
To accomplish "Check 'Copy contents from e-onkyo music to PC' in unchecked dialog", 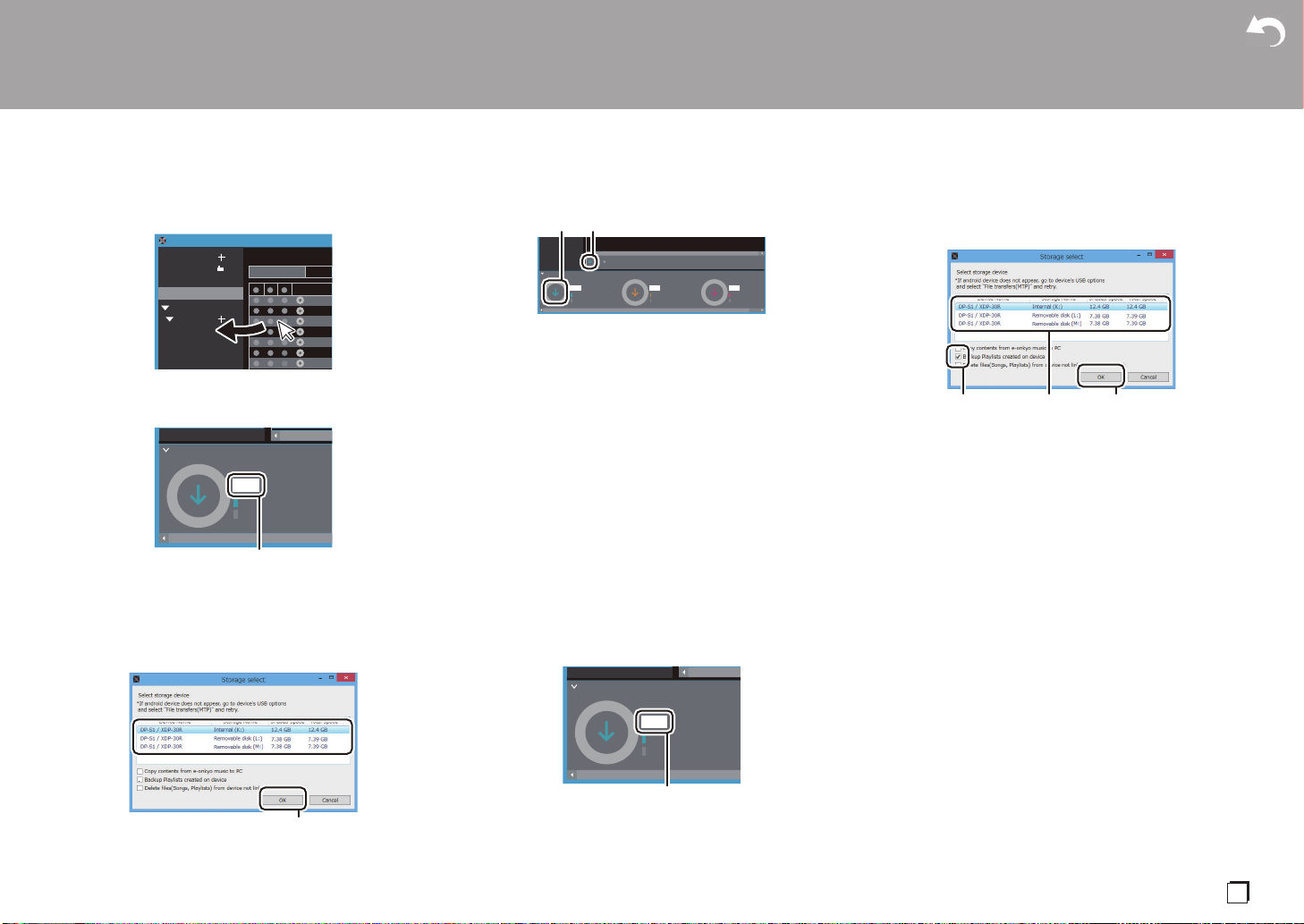I will click(x=140, y=771).
